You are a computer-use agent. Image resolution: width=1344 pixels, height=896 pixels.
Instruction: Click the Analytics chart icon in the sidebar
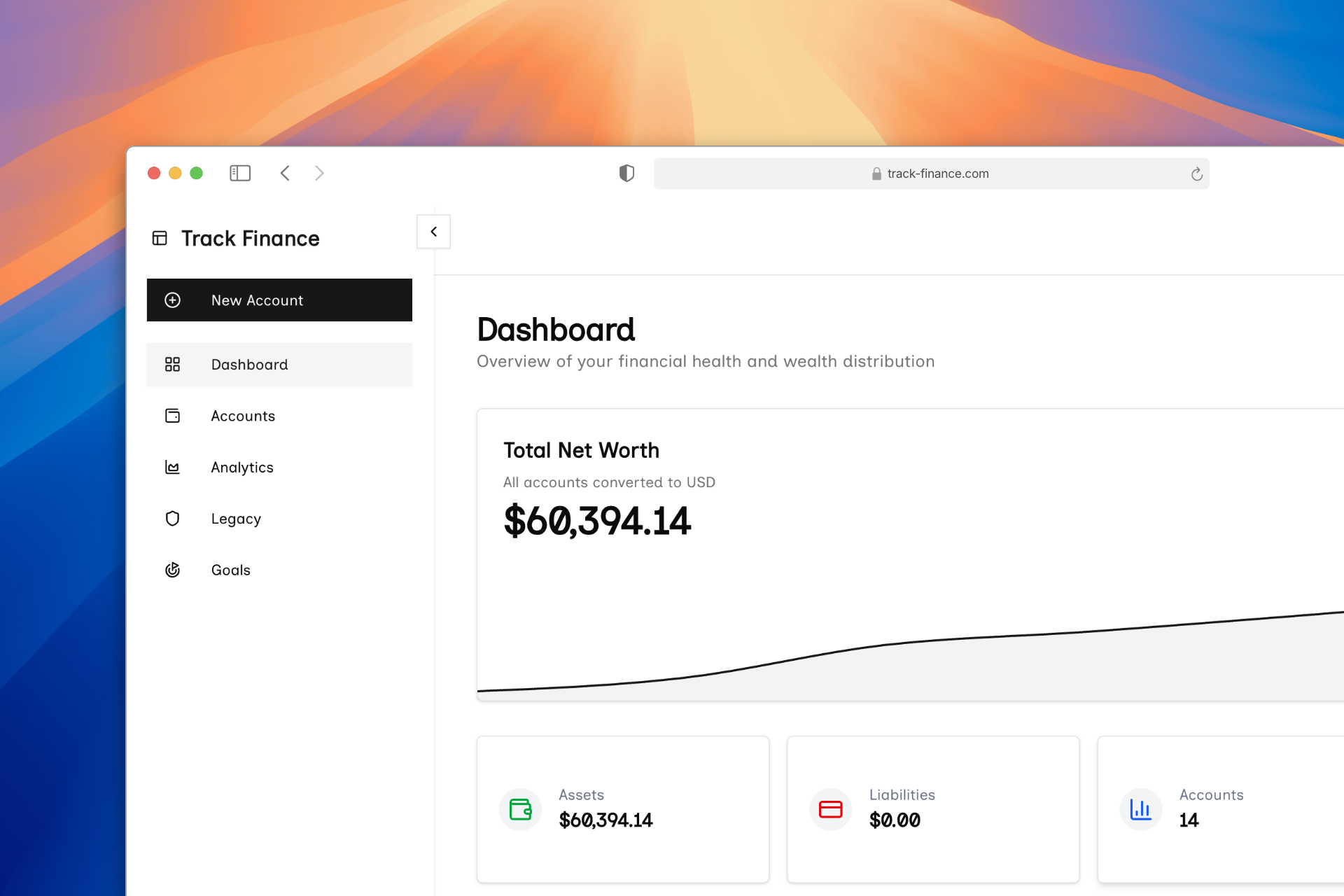[x=172, y=468]
